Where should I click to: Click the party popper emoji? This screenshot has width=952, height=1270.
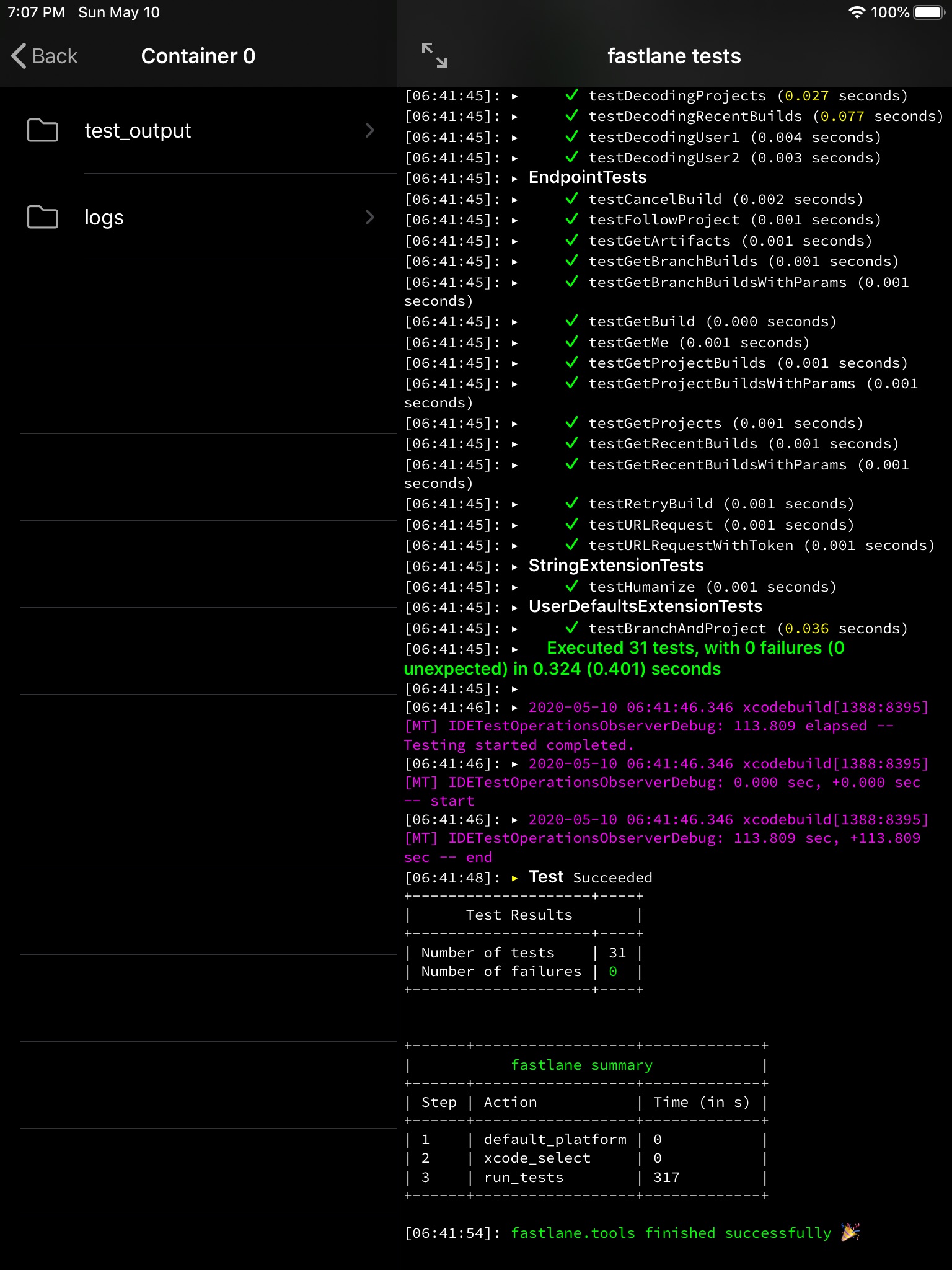850,1232
